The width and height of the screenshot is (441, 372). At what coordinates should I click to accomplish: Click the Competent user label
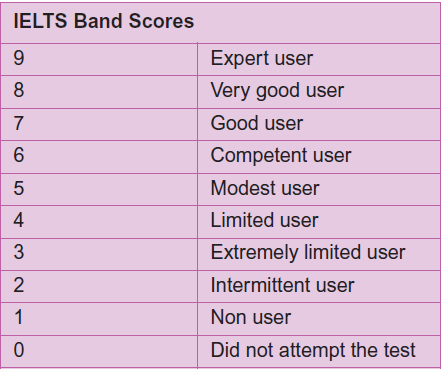tap(281, 156)
